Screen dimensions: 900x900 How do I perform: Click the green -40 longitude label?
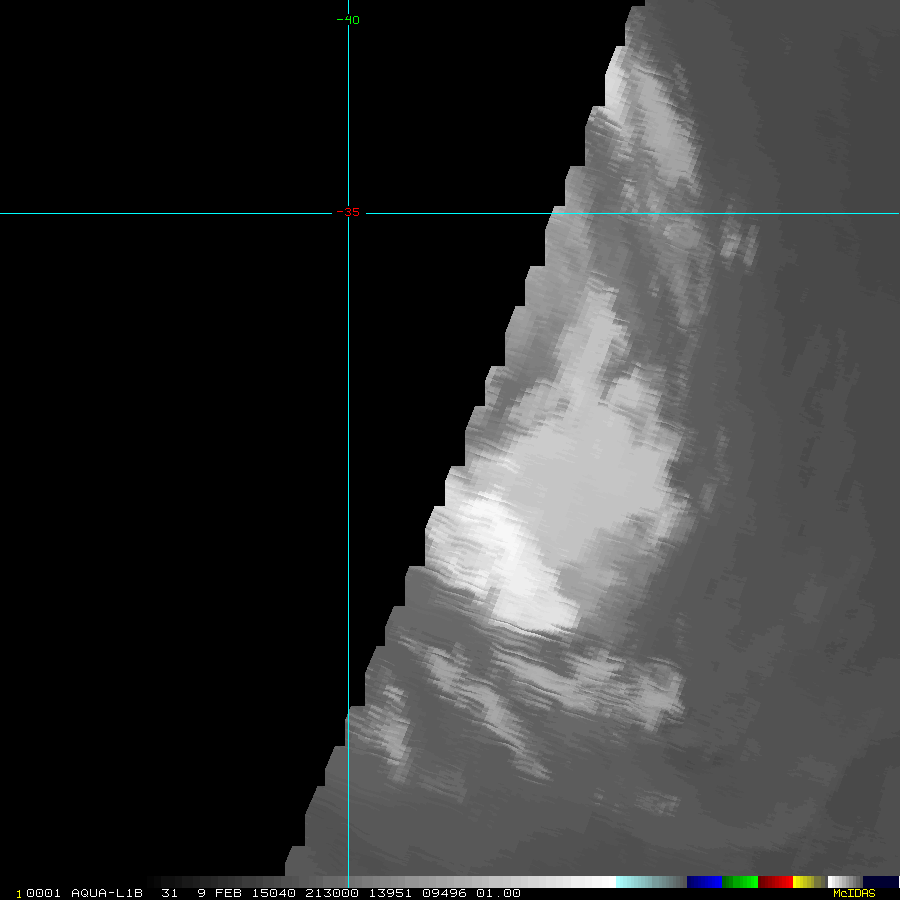pyautogui.click(x=348, y=20)
